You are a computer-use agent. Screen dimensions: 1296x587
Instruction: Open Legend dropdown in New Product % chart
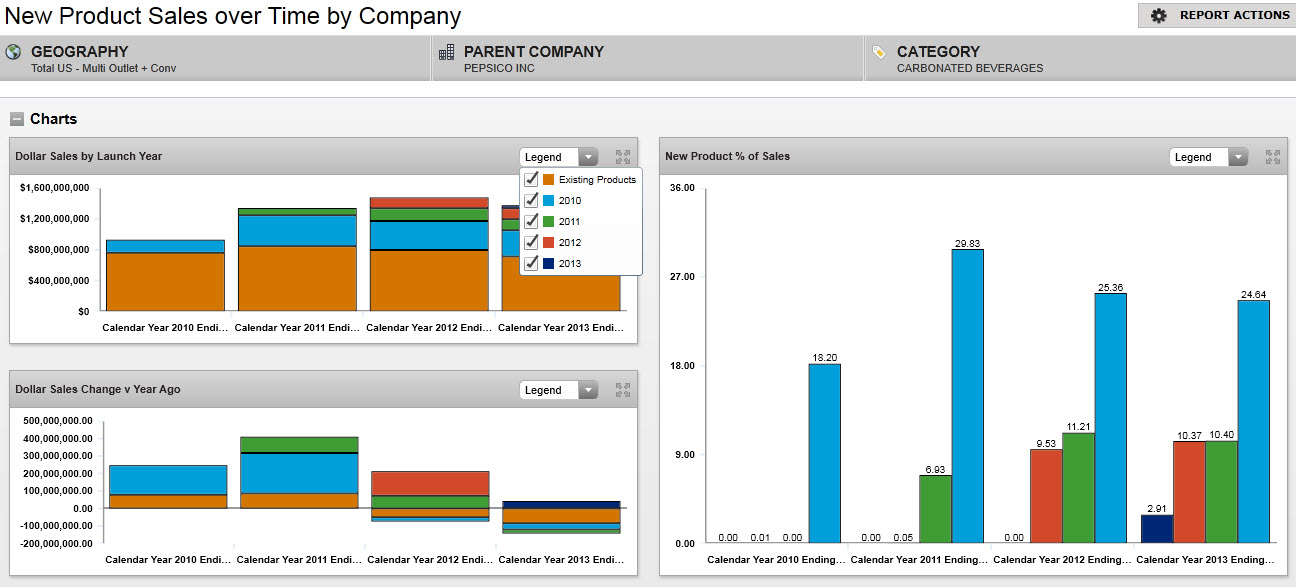[x=1209, y=157]
